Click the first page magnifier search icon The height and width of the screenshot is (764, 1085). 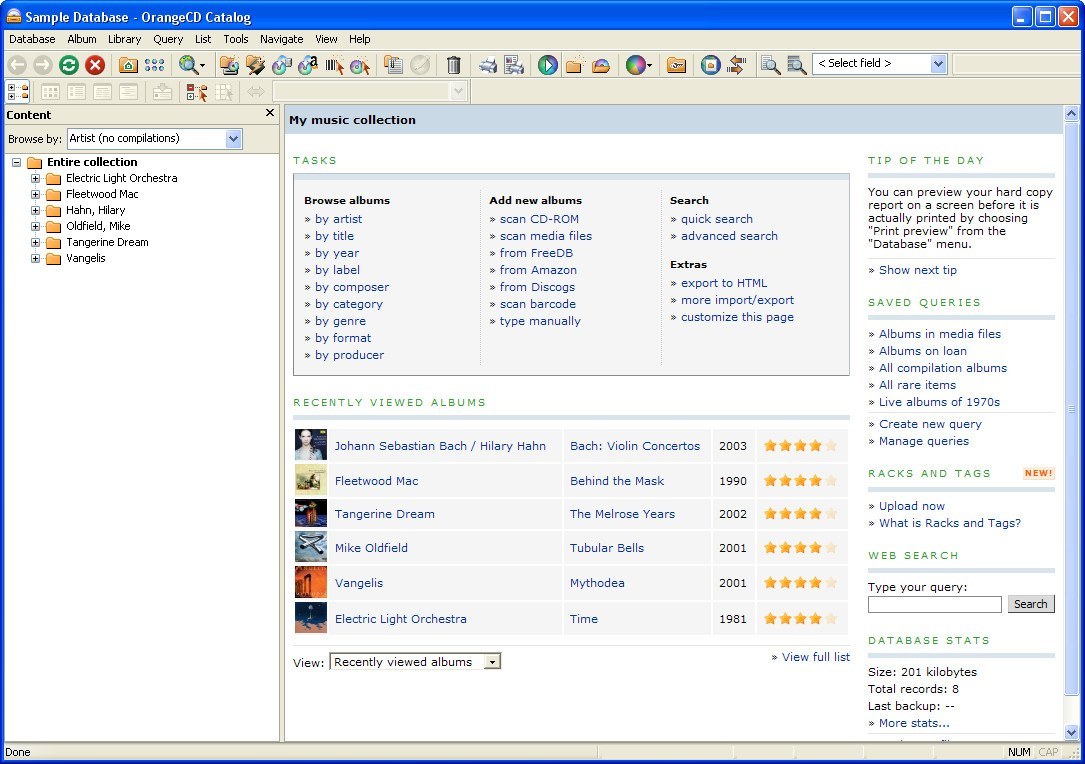[770, 65]
